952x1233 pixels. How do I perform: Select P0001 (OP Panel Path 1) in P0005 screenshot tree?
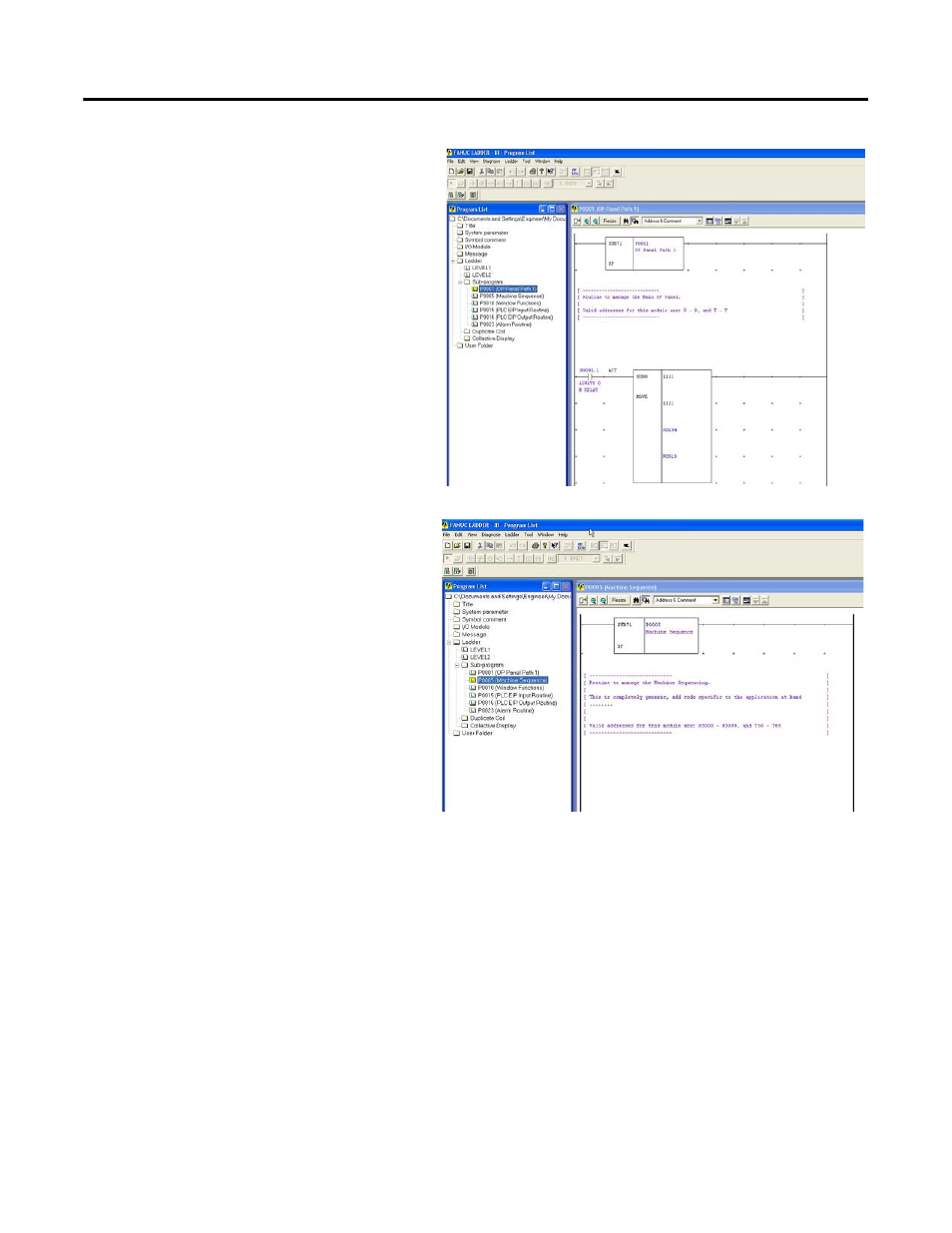coord(508,673)
